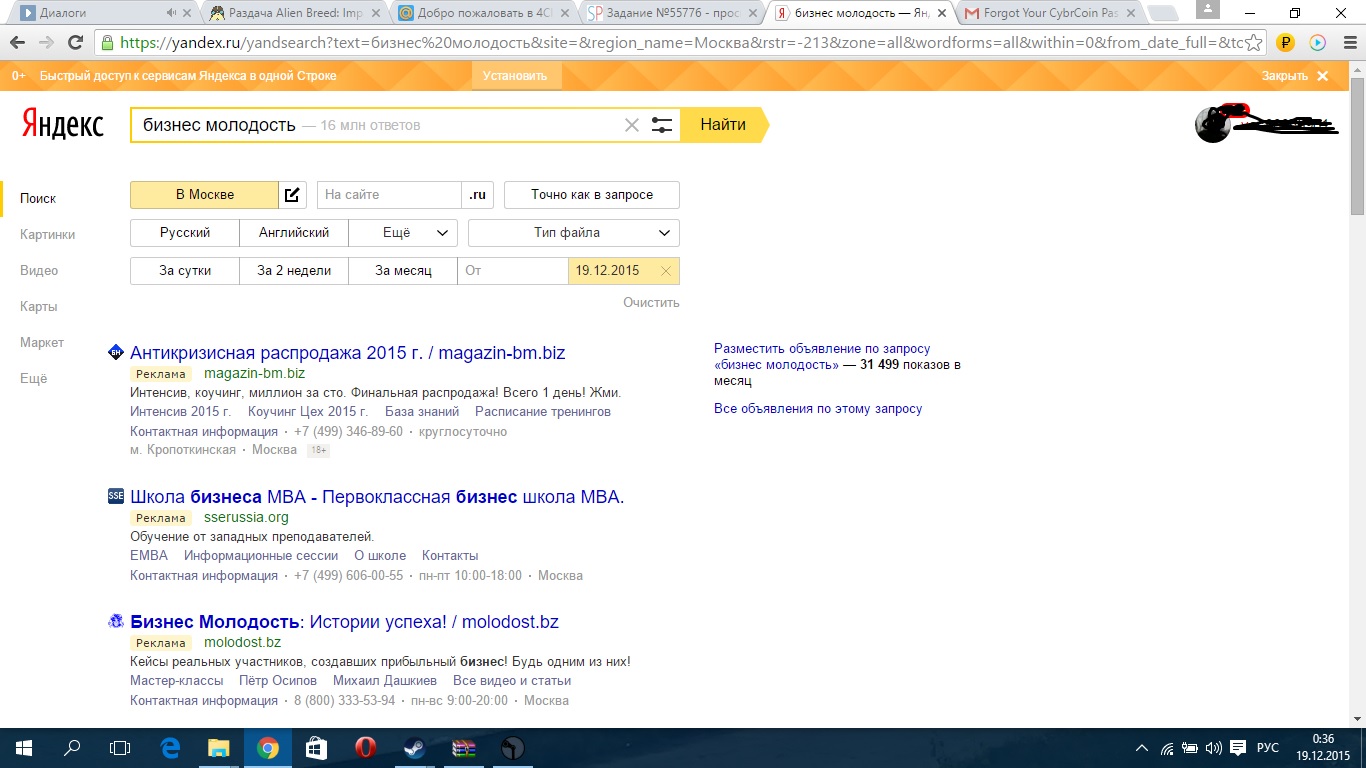1366x768 pixels.
Task: Open 'Школа бизнеса MBA' result title
Action: pos(377,497)
